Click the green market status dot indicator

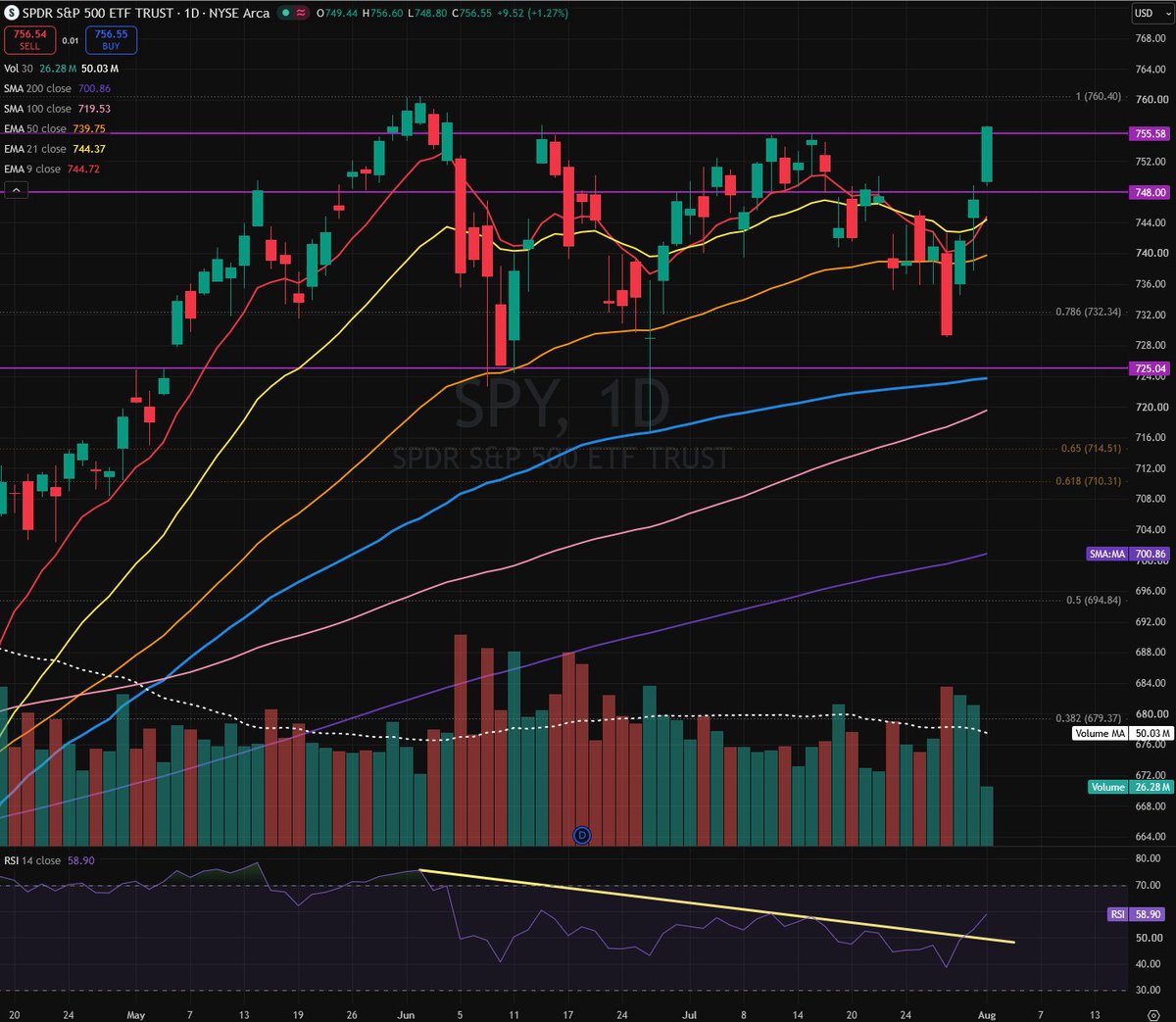284,13
